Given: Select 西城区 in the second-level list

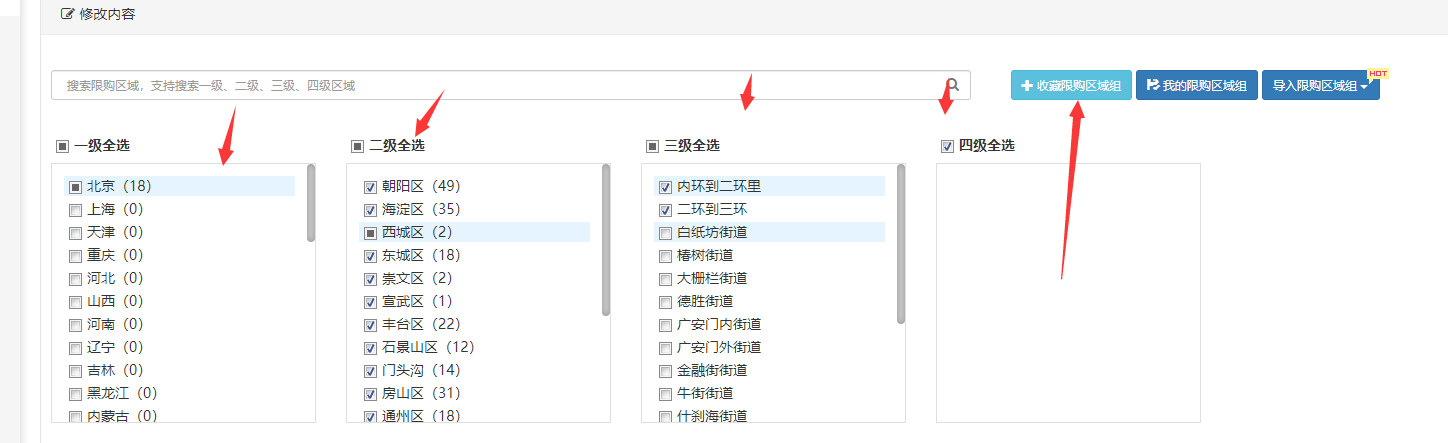Looking at the screenshot, I should click(x=404, y=233).
